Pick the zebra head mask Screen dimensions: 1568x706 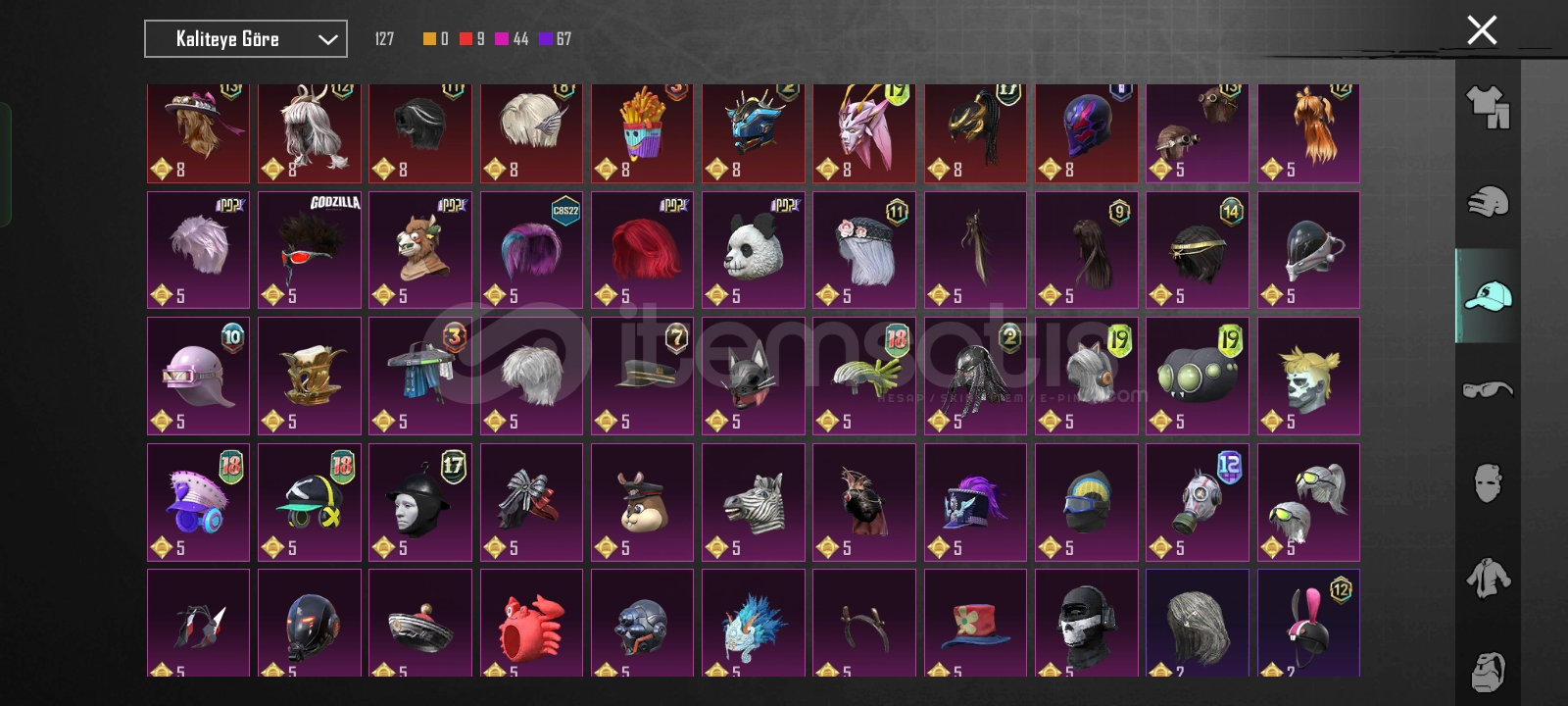[x=754, y=502]
